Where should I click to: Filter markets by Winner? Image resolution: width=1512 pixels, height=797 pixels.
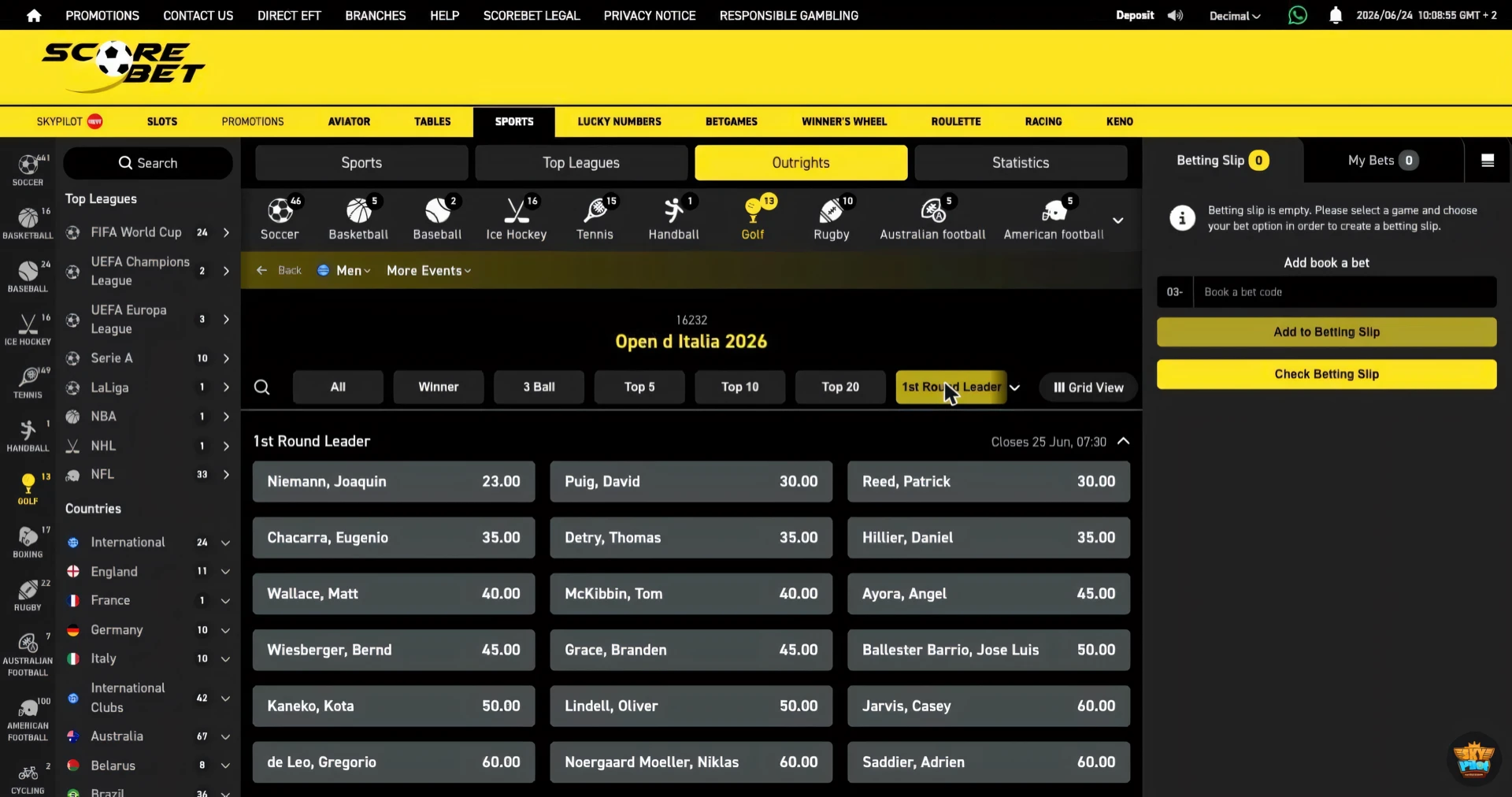pos(439,387)
